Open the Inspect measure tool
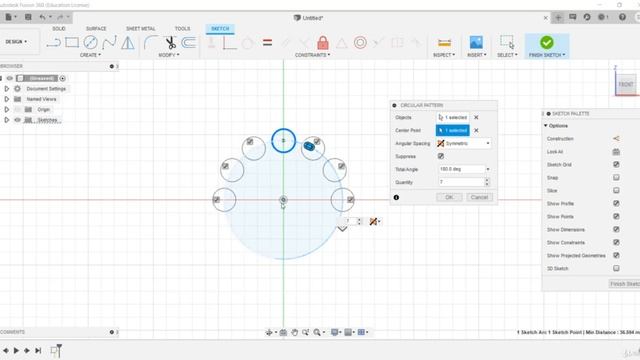This screenshot has height=360, width=640. [x=444, y=42]
